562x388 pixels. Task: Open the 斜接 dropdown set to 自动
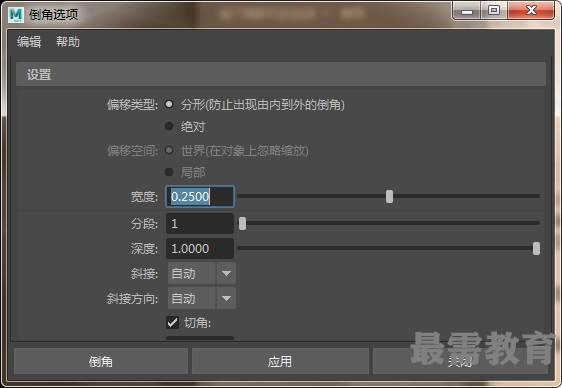point(202,273)
